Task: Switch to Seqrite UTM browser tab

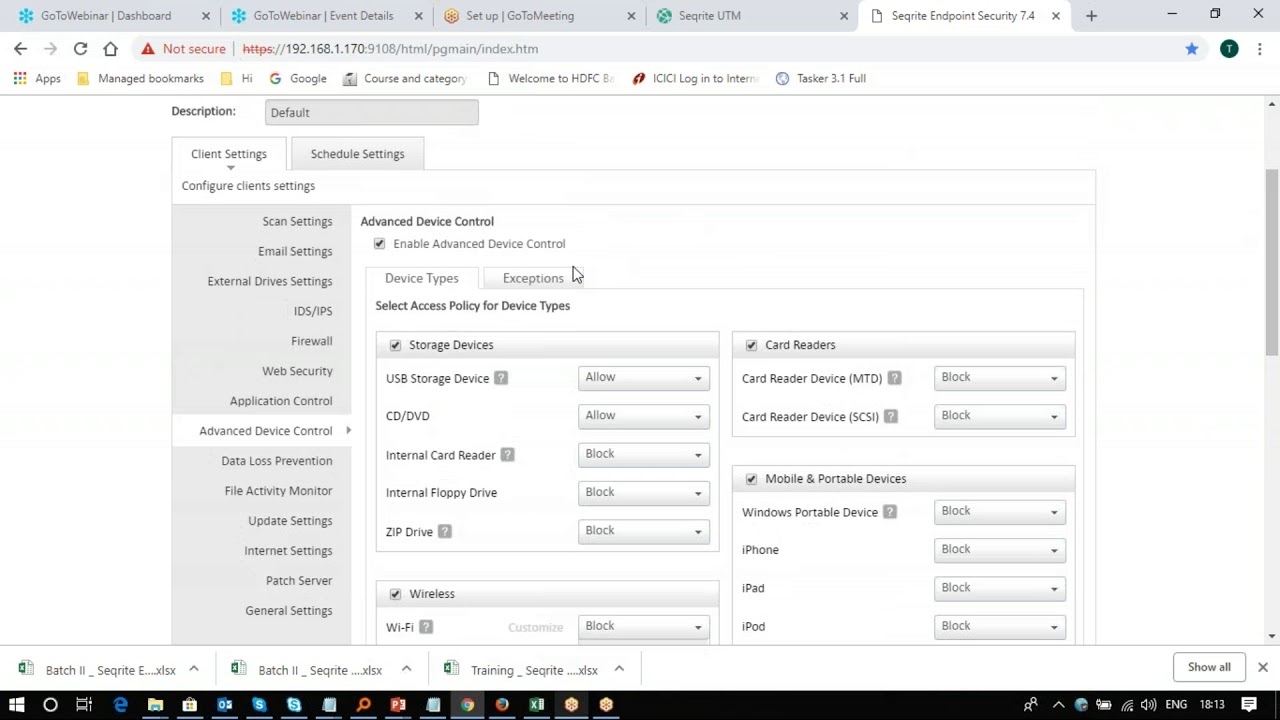Action: point(750,16)
